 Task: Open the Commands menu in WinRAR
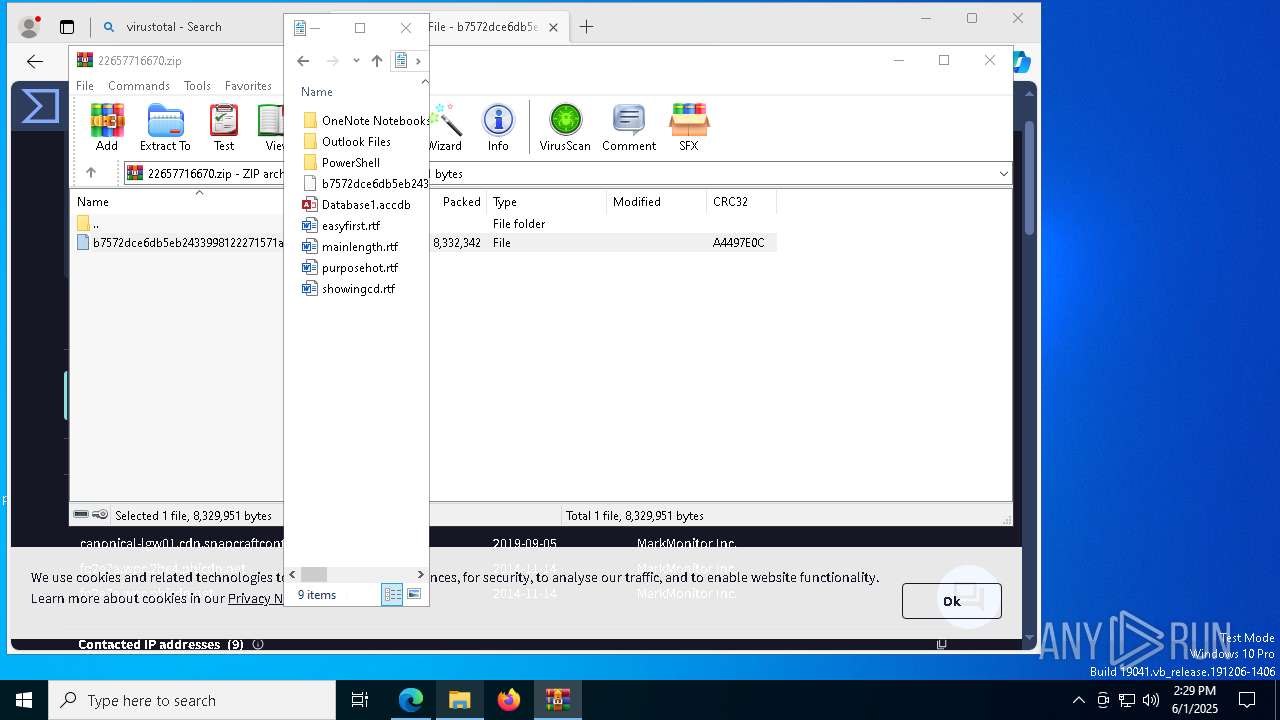139,86
